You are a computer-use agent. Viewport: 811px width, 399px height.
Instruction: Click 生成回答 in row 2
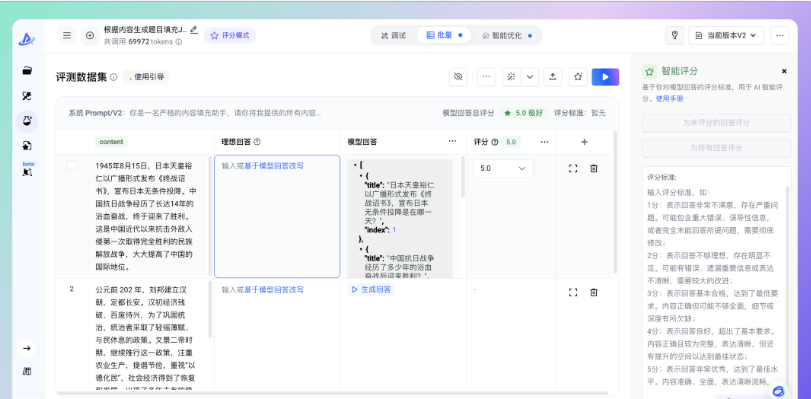click(x=370, y=289)
